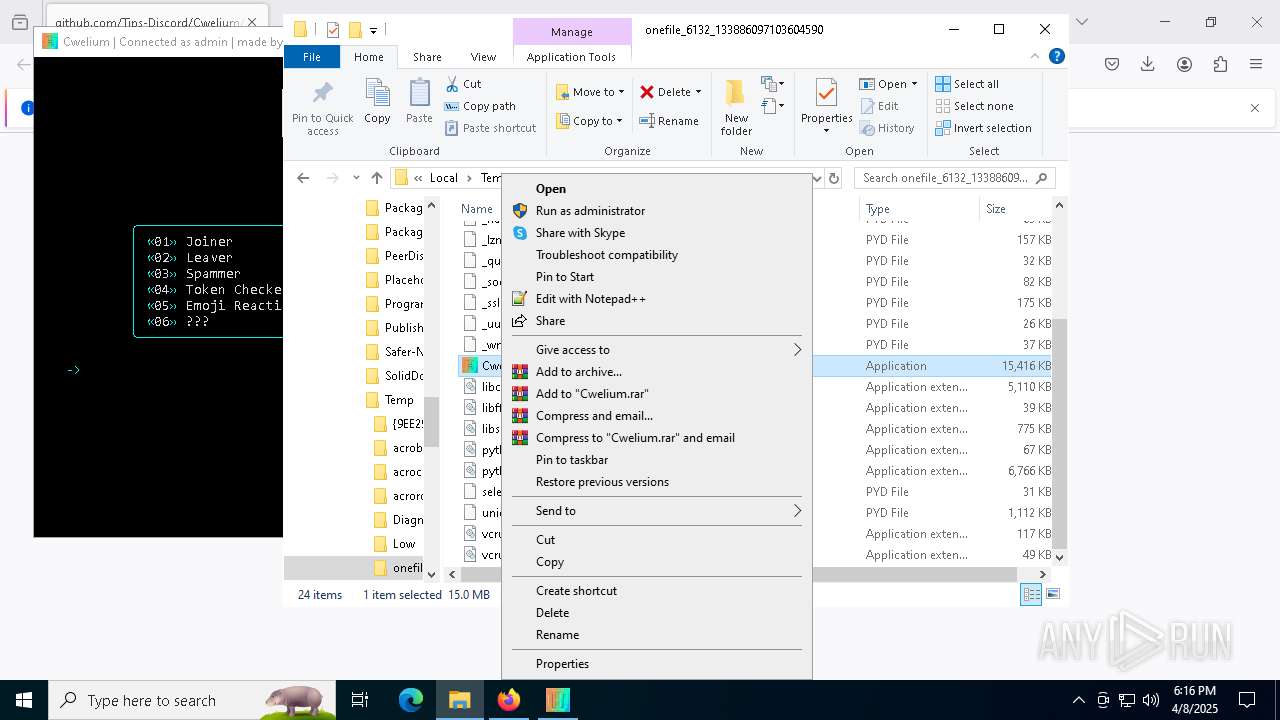The image size is (1280, 720).
Task: Open the Copy to dropdown
Action: click(x=589, y=121)
